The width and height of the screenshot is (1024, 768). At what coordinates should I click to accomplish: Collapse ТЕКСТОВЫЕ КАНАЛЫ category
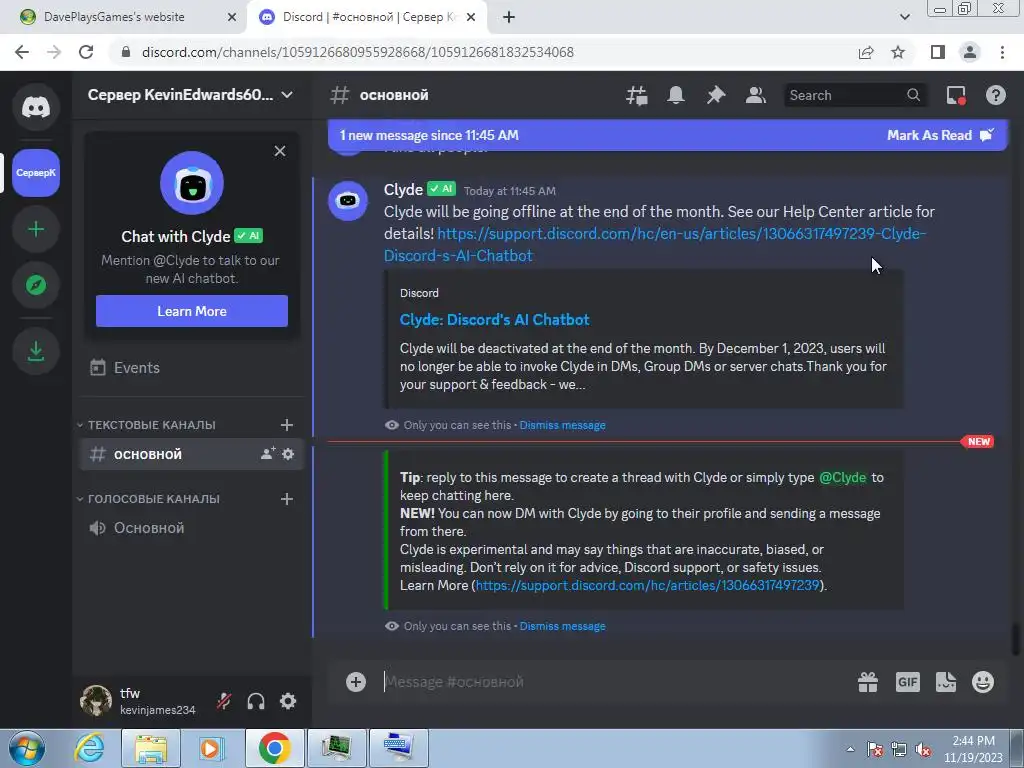tap(146, 425)
